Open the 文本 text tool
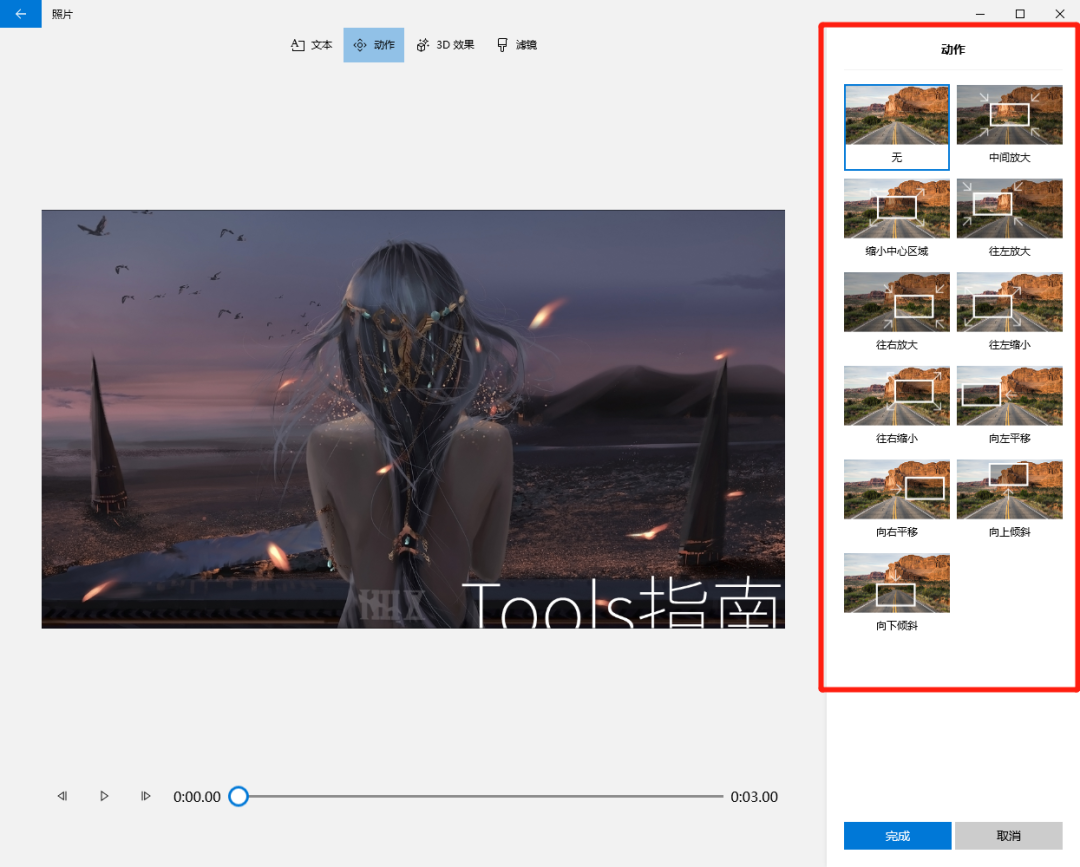Viewport: 1080px width, 867px height. [x=311, y=45]
